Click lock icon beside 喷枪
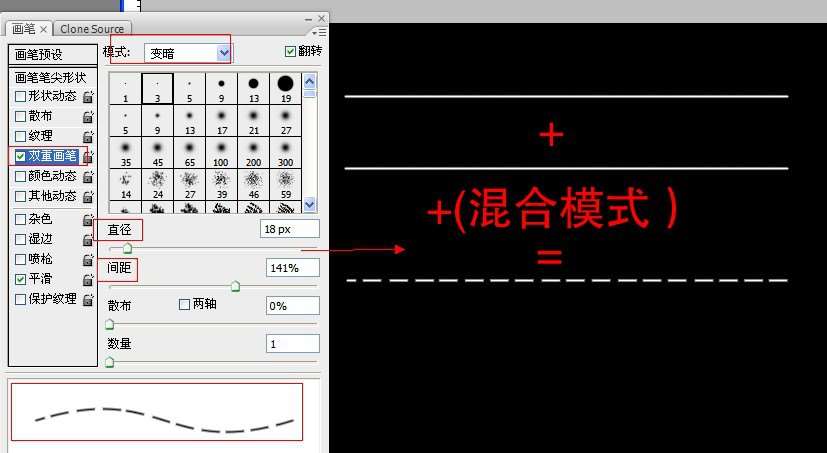 (89, 259)
